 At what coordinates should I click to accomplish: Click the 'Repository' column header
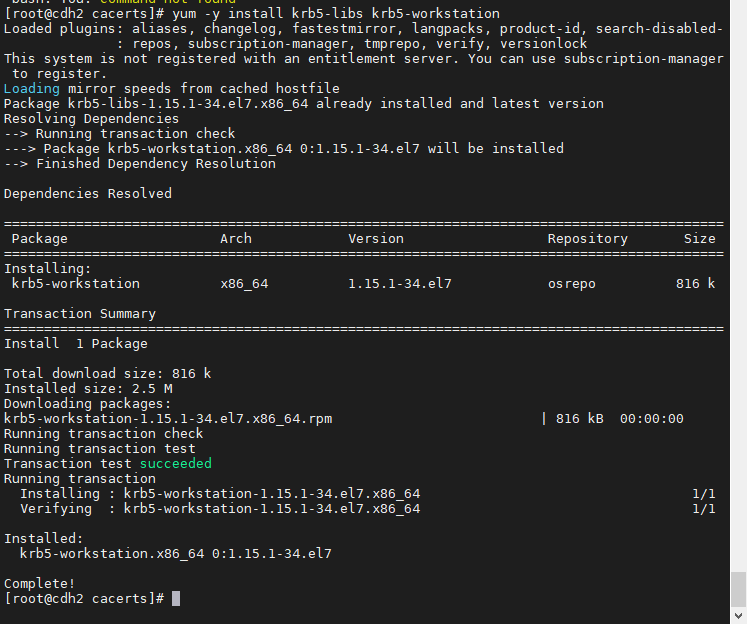(587, 239)
